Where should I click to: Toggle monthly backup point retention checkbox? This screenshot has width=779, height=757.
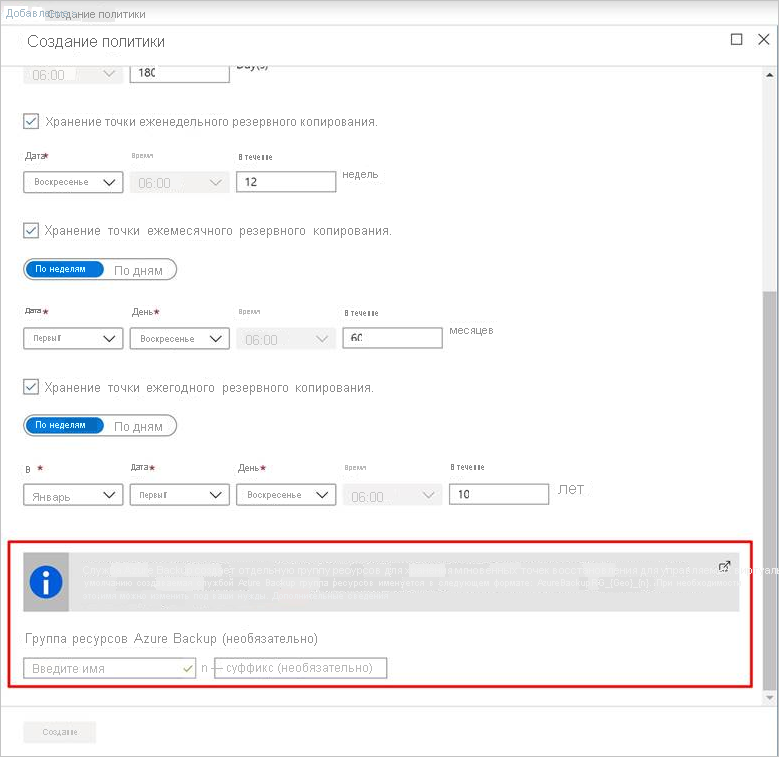(x=31, y=230)
